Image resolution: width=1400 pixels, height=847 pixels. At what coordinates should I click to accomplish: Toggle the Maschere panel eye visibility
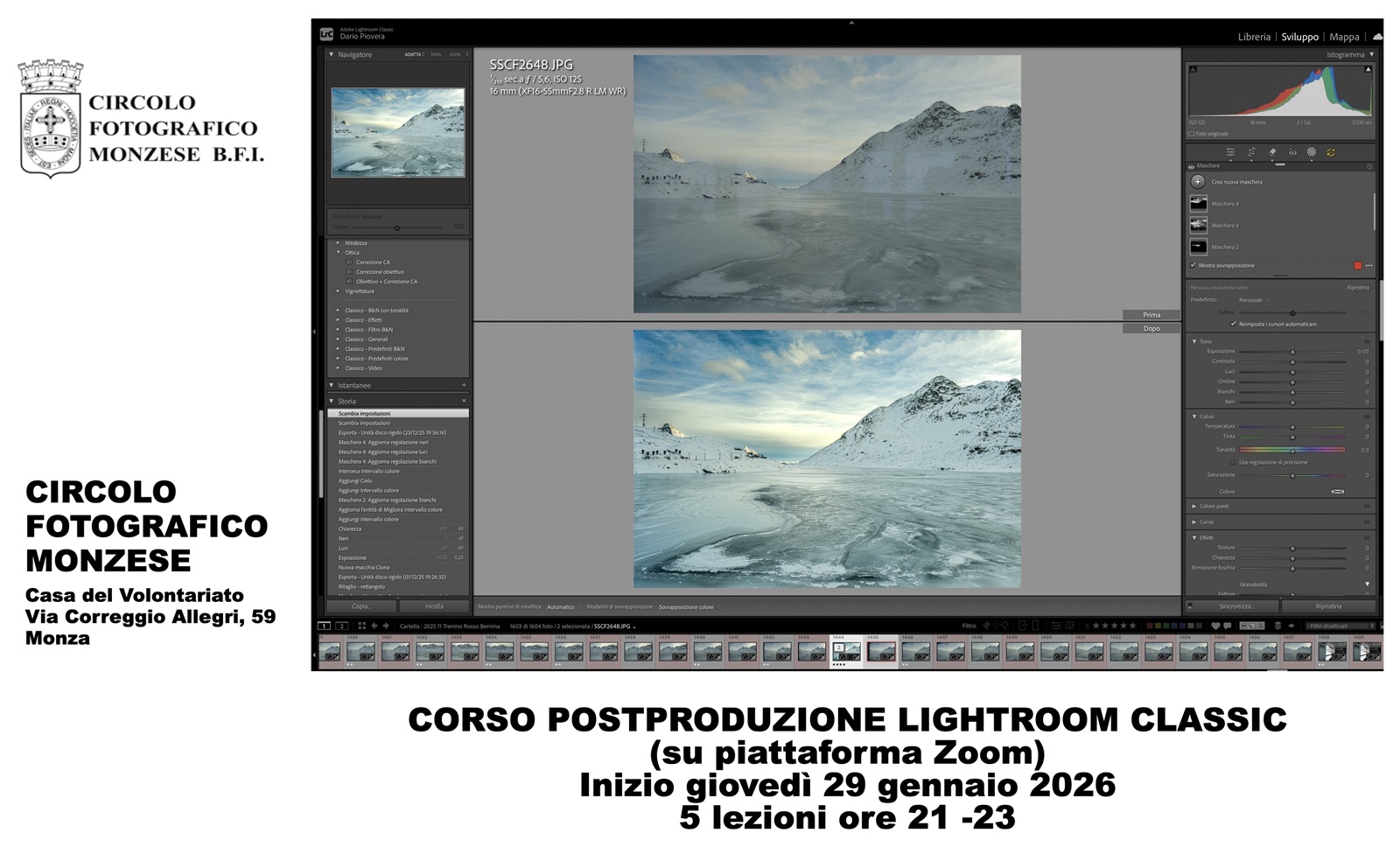[1191, 166]
